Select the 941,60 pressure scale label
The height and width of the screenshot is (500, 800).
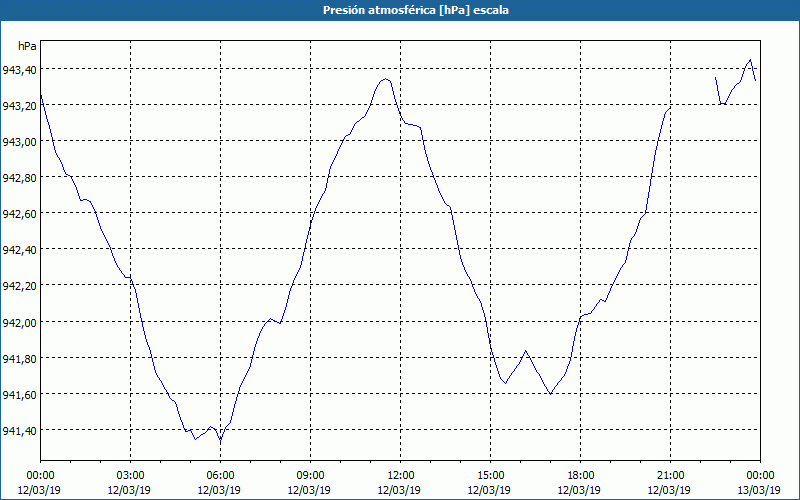coord(19,395)
